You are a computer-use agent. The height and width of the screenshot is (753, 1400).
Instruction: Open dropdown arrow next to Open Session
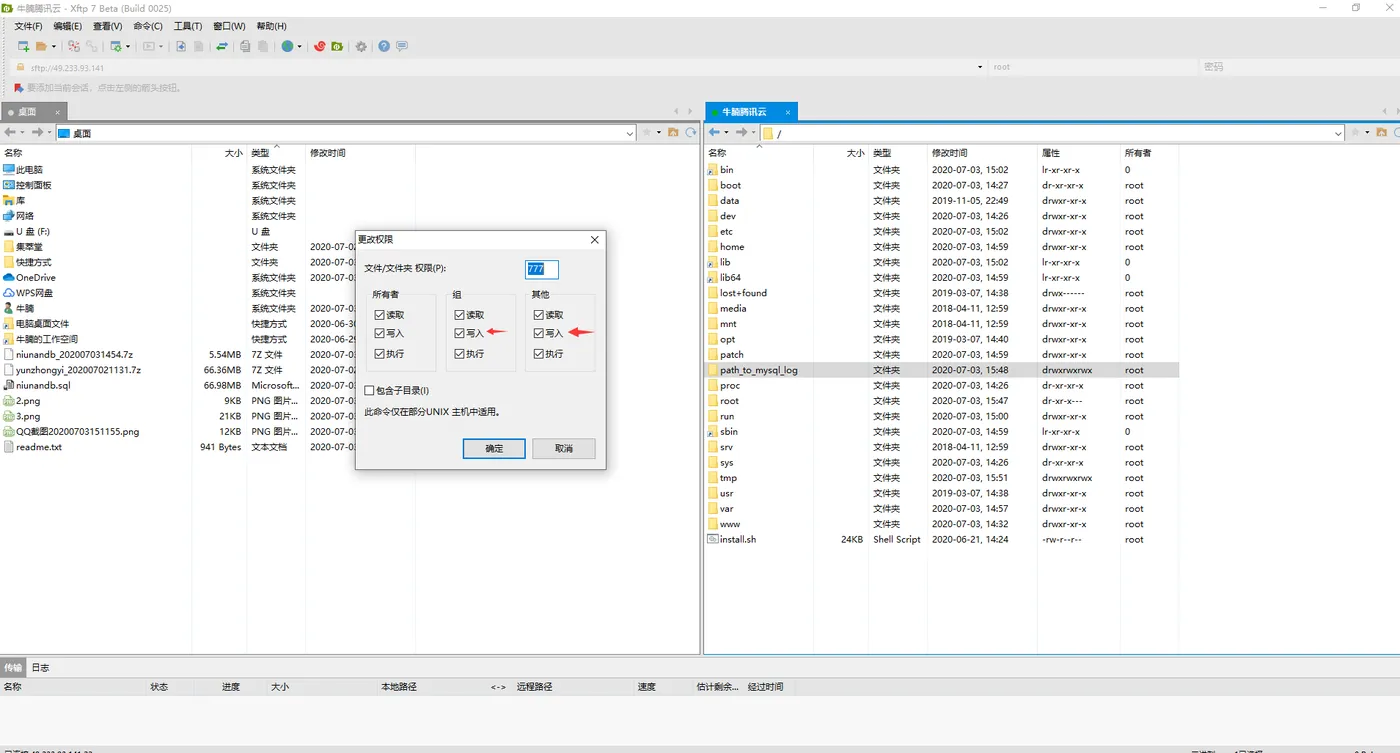53,47
